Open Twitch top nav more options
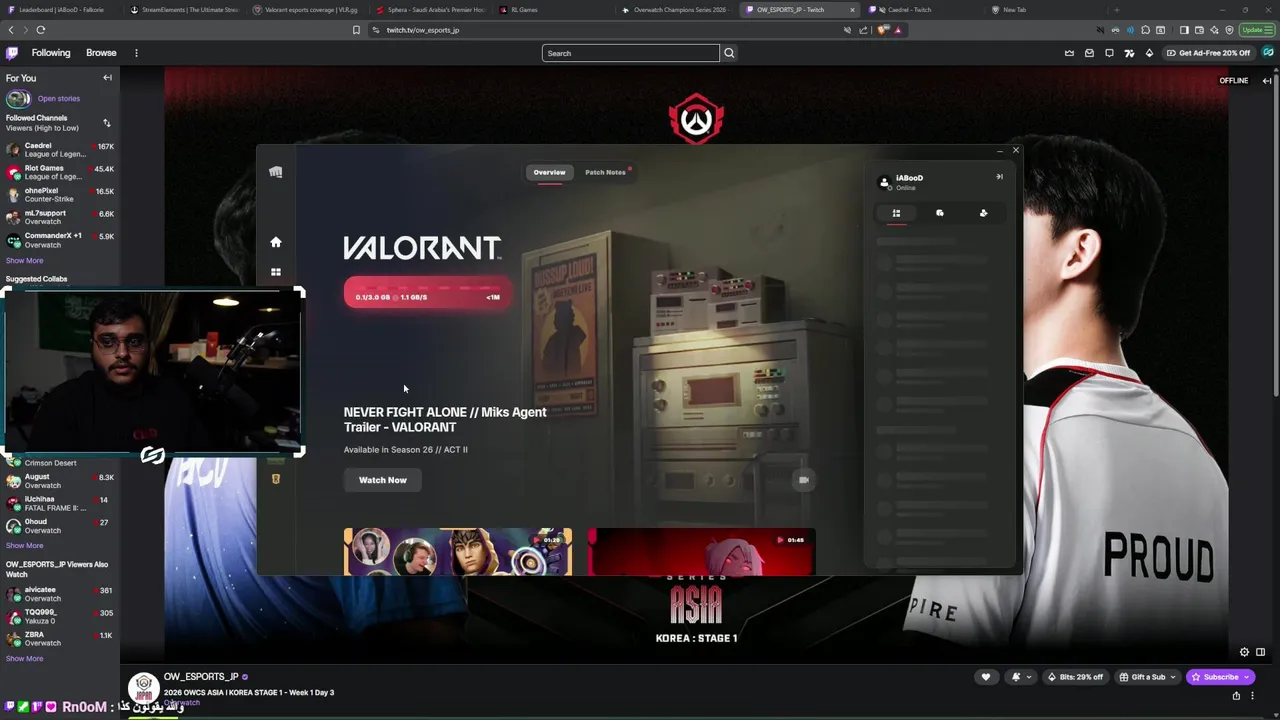 136,53
